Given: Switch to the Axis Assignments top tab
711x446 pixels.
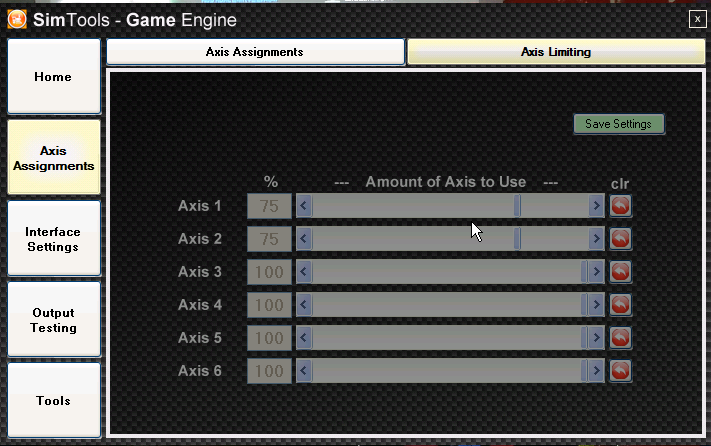Looking at the screenshot, I should (255, 52).
